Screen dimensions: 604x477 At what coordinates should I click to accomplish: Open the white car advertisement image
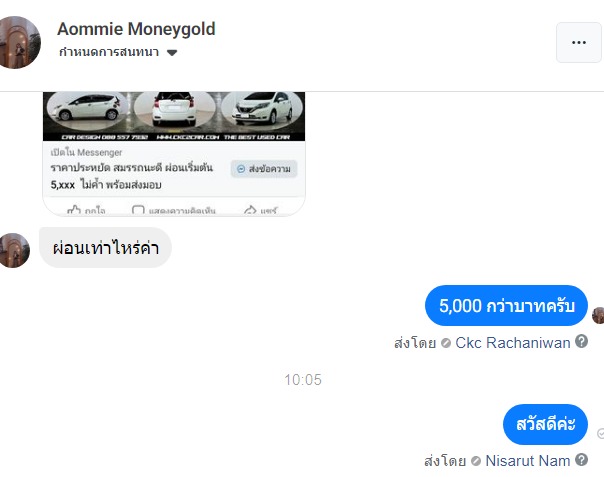(x=174, y=116)
